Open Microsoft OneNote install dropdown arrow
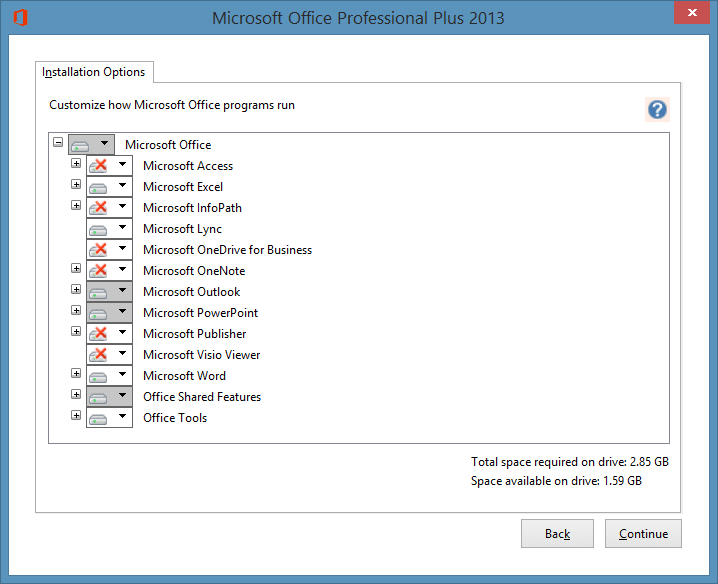Screen dimensions: 718x584 tap(122, 269)
